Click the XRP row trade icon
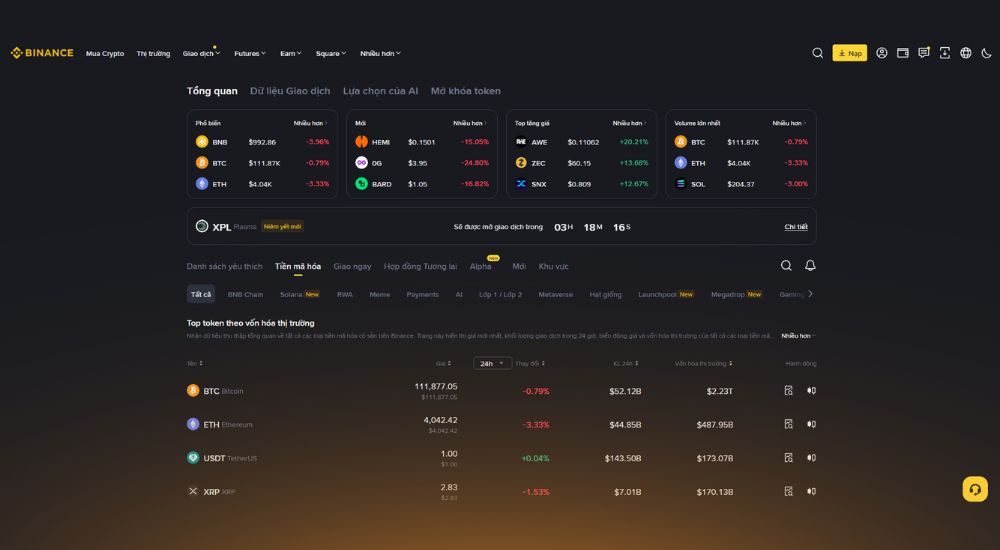1000x550 pixels. coord(811,491)
